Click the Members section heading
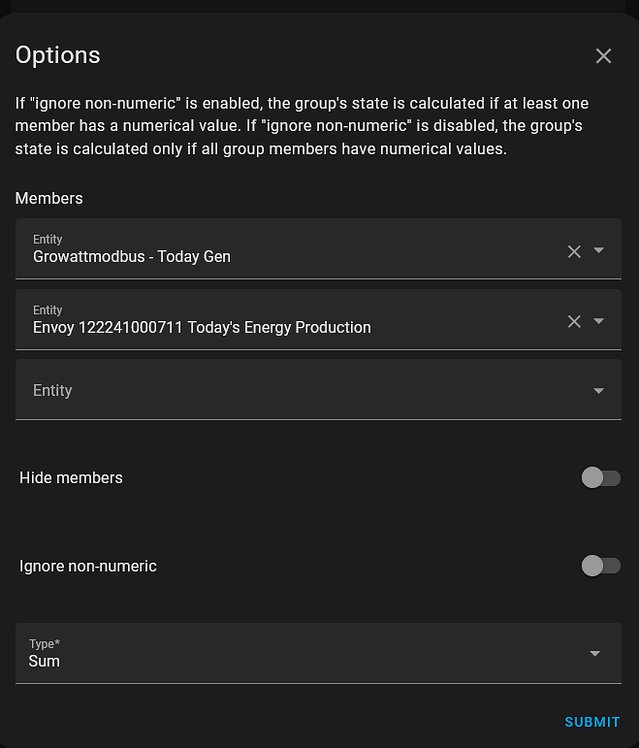Image resolution: width=639 pixels, height=748 pixels. coord(49,198)
